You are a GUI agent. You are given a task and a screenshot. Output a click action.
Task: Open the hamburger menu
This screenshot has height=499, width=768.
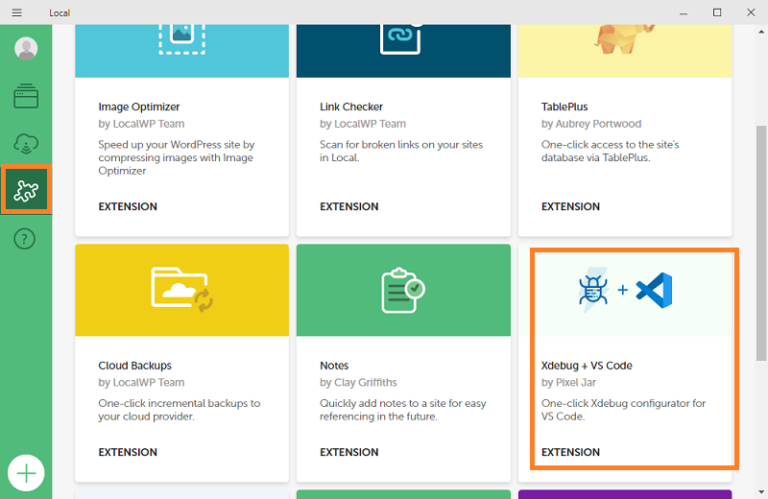point(17,12)
